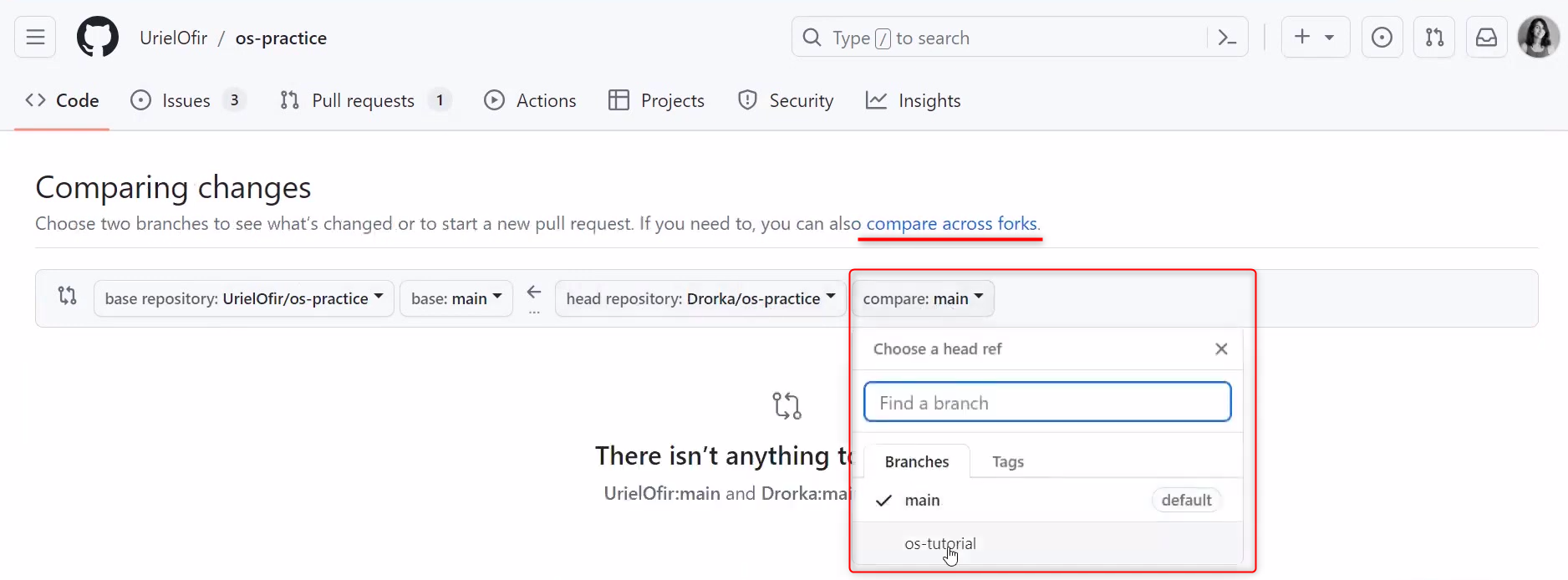The width and height of the screenshot is (1568, 580).
Task: Click the compare arrows icon in range bar
Action: [x=68, y=296]
